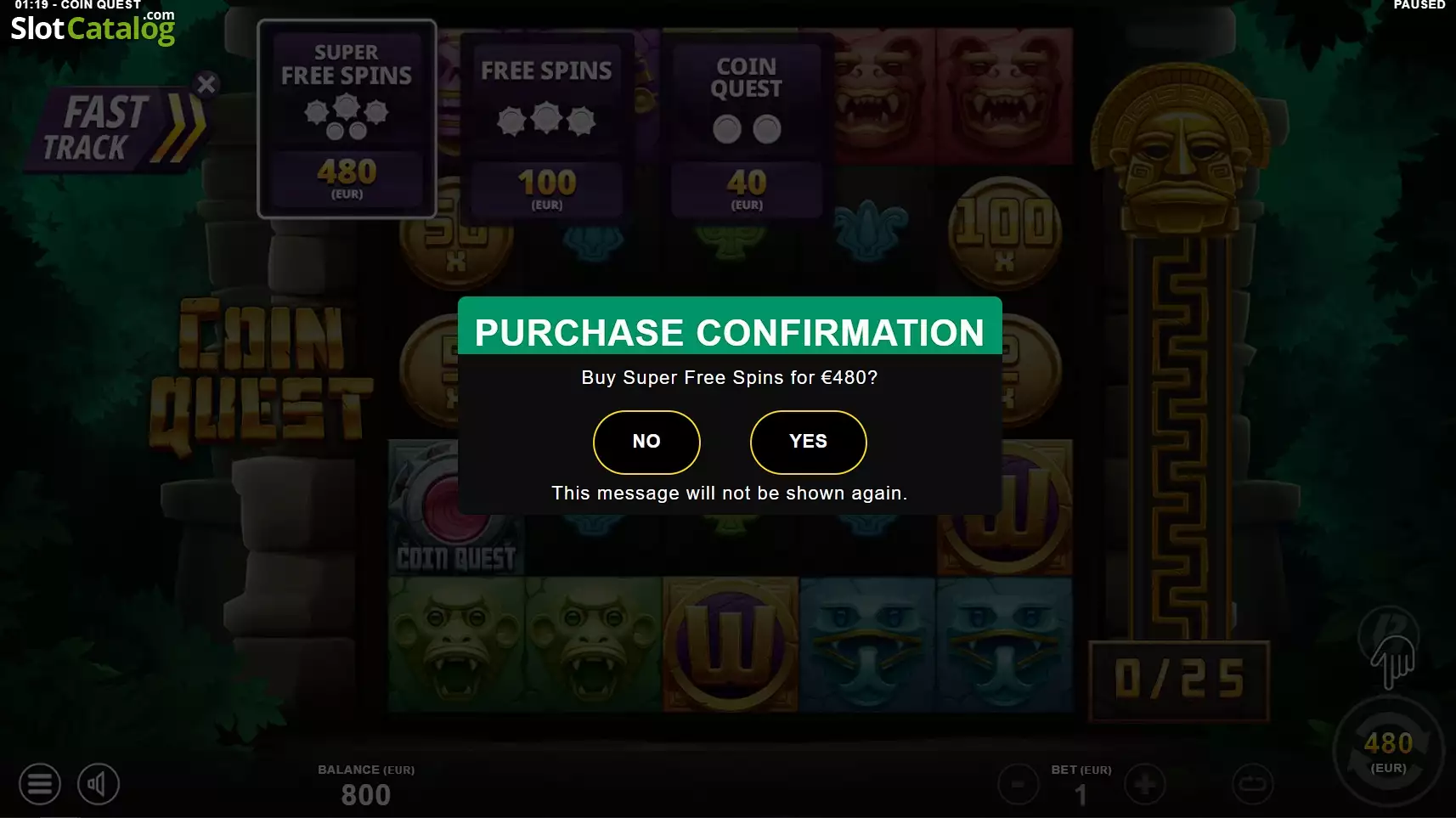Open the autoplay loop icon
Image resolution: width=1456 pixels, height=818 pixels.
point(1253,784)
